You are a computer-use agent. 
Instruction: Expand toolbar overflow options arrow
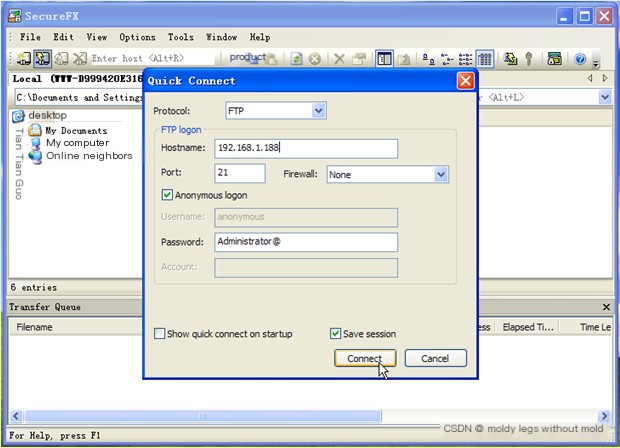pos(595,62)
